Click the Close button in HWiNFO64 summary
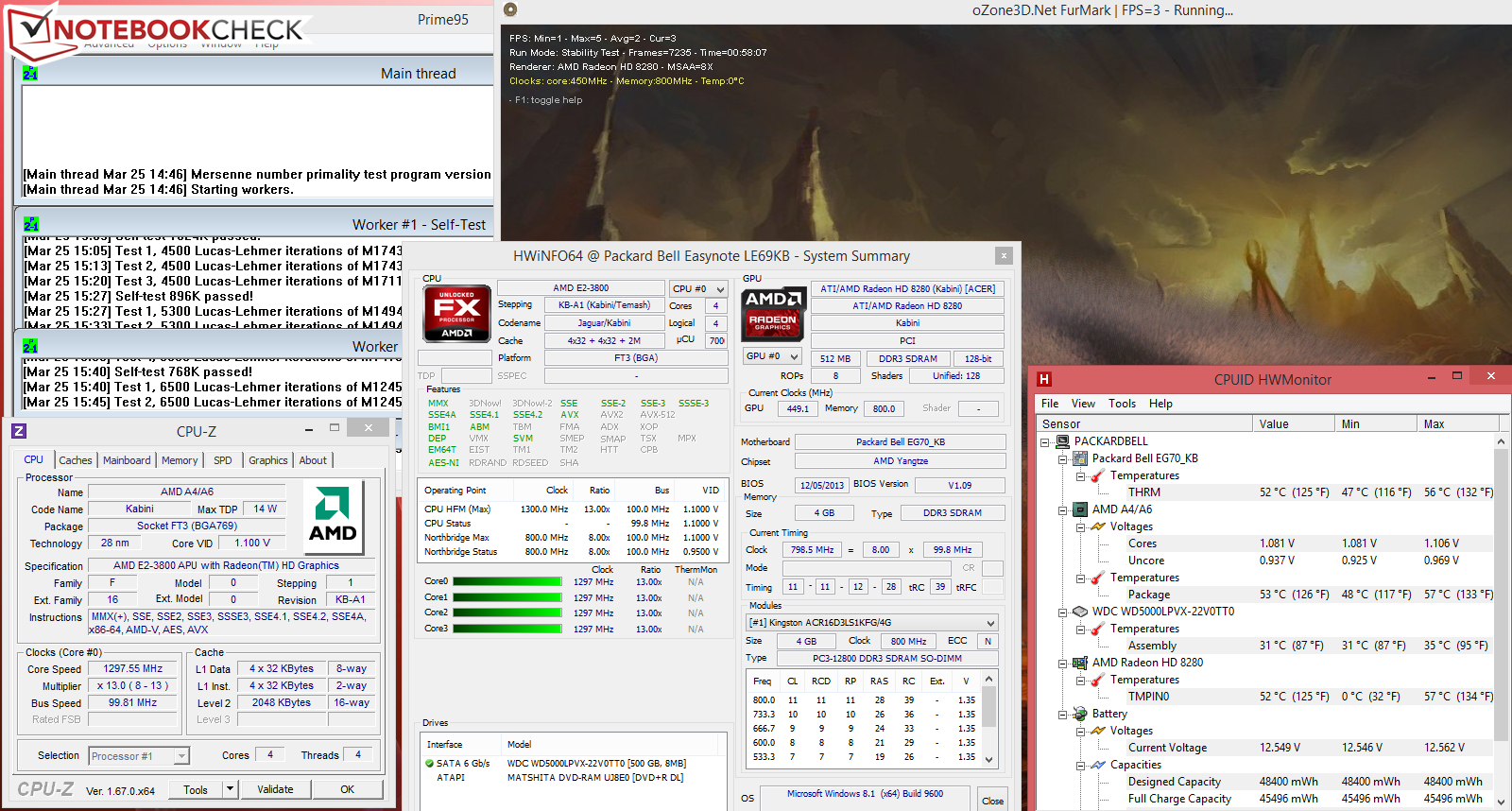 tap(992, 800)
